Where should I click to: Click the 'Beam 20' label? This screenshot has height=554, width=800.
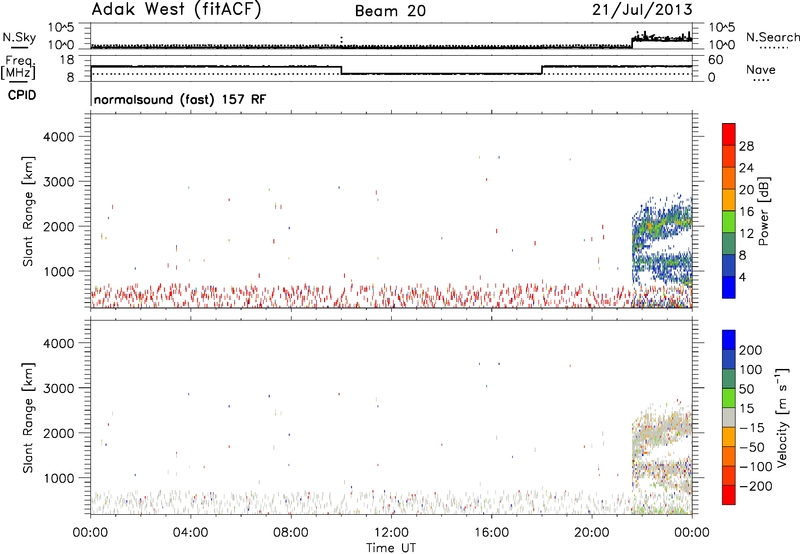[x=390, y=11]
